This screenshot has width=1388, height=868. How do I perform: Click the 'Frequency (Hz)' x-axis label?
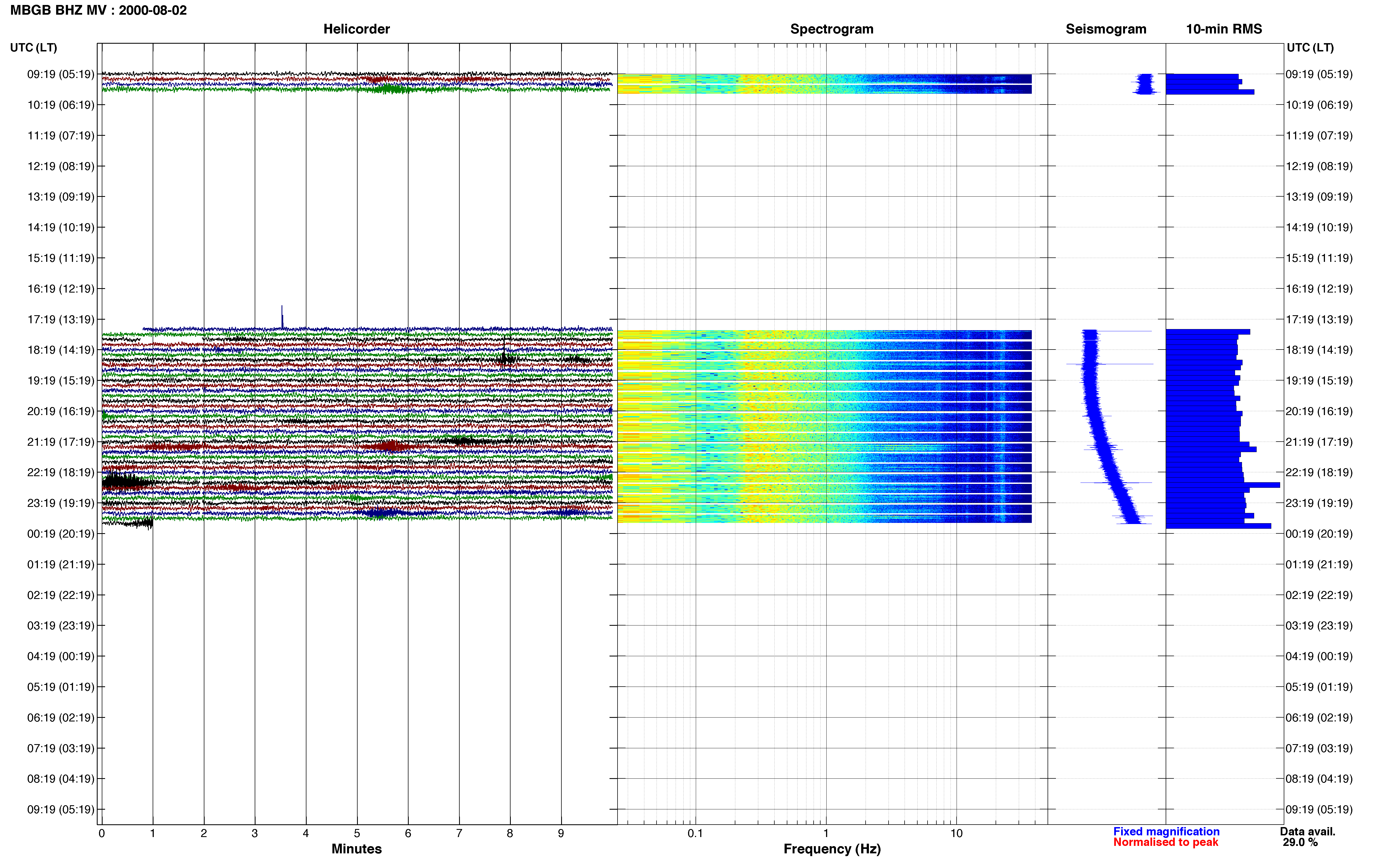click(x=832, y=849)
